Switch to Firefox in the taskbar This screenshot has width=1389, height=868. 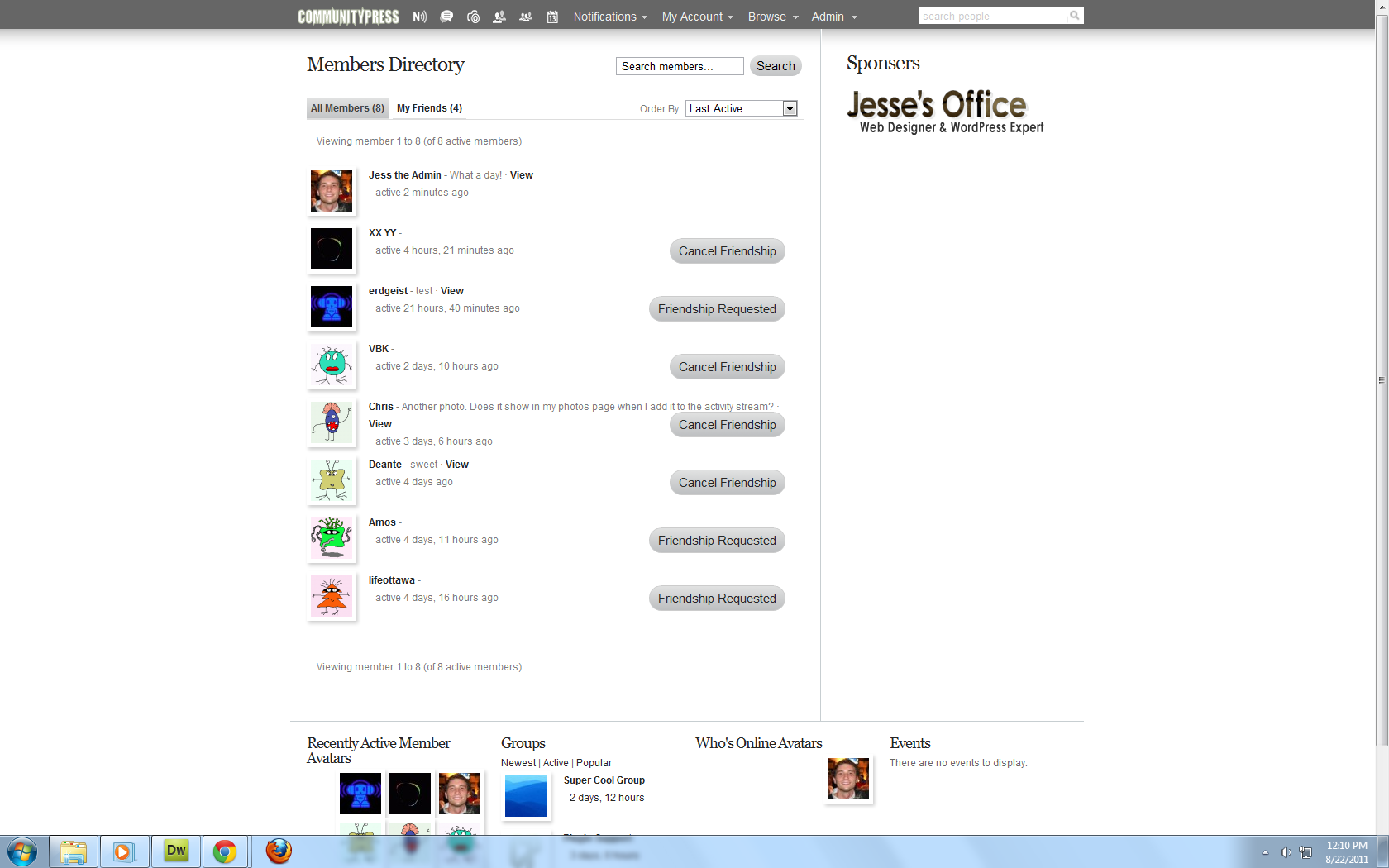(279, 851)
